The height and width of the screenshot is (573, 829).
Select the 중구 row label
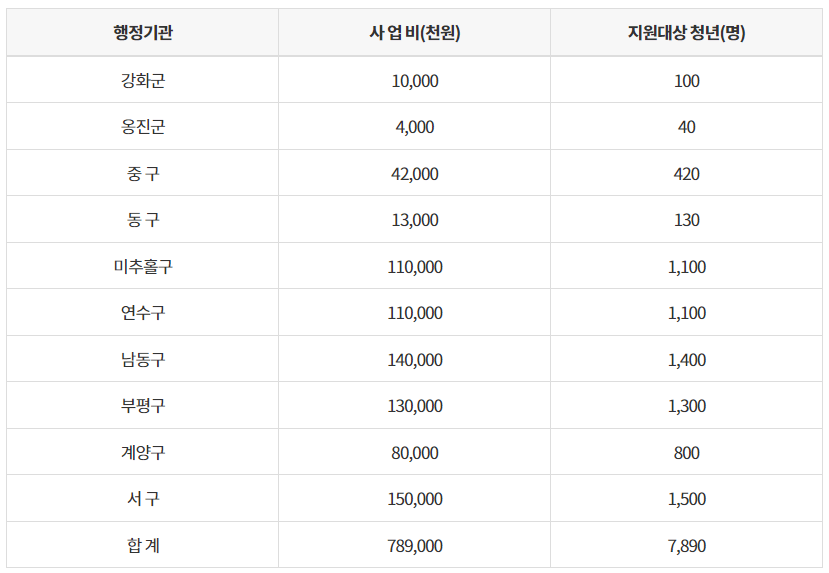click(x=143, y=173)
